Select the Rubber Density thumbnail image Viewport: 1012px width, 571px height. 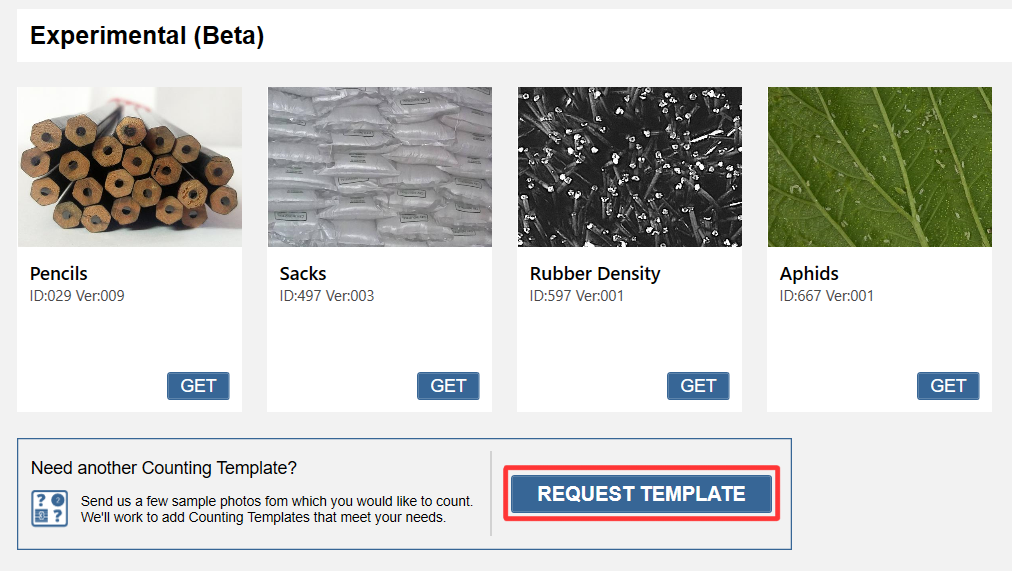[630, 167]
